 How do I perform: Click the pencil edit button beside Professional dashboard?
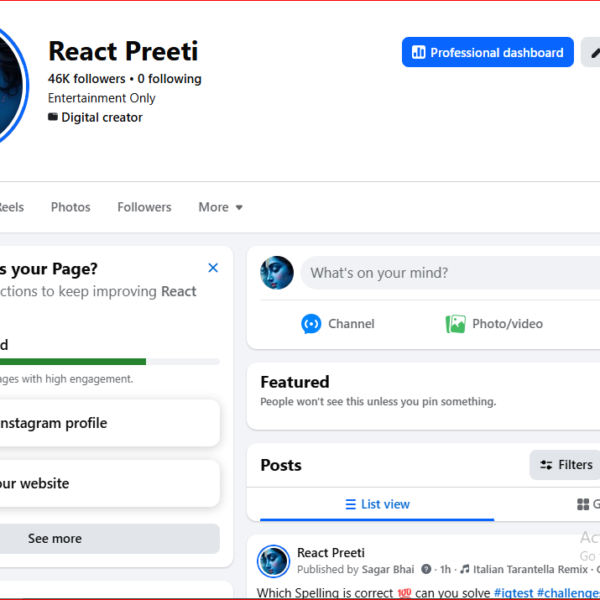point(592,52)
